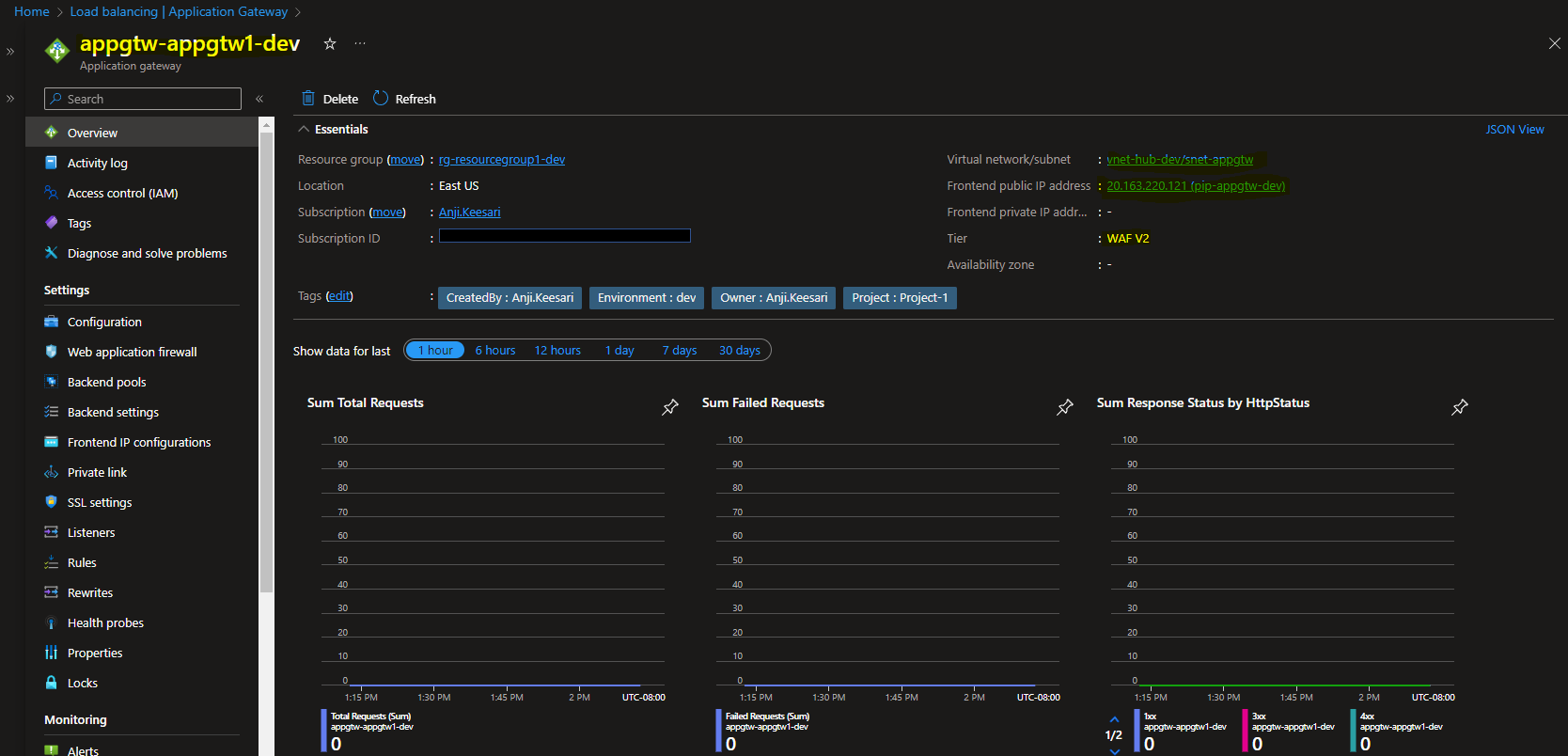This screenshot has height=756, width=1568.
Task: Click the Refresh button
Action: pos(404,99)
